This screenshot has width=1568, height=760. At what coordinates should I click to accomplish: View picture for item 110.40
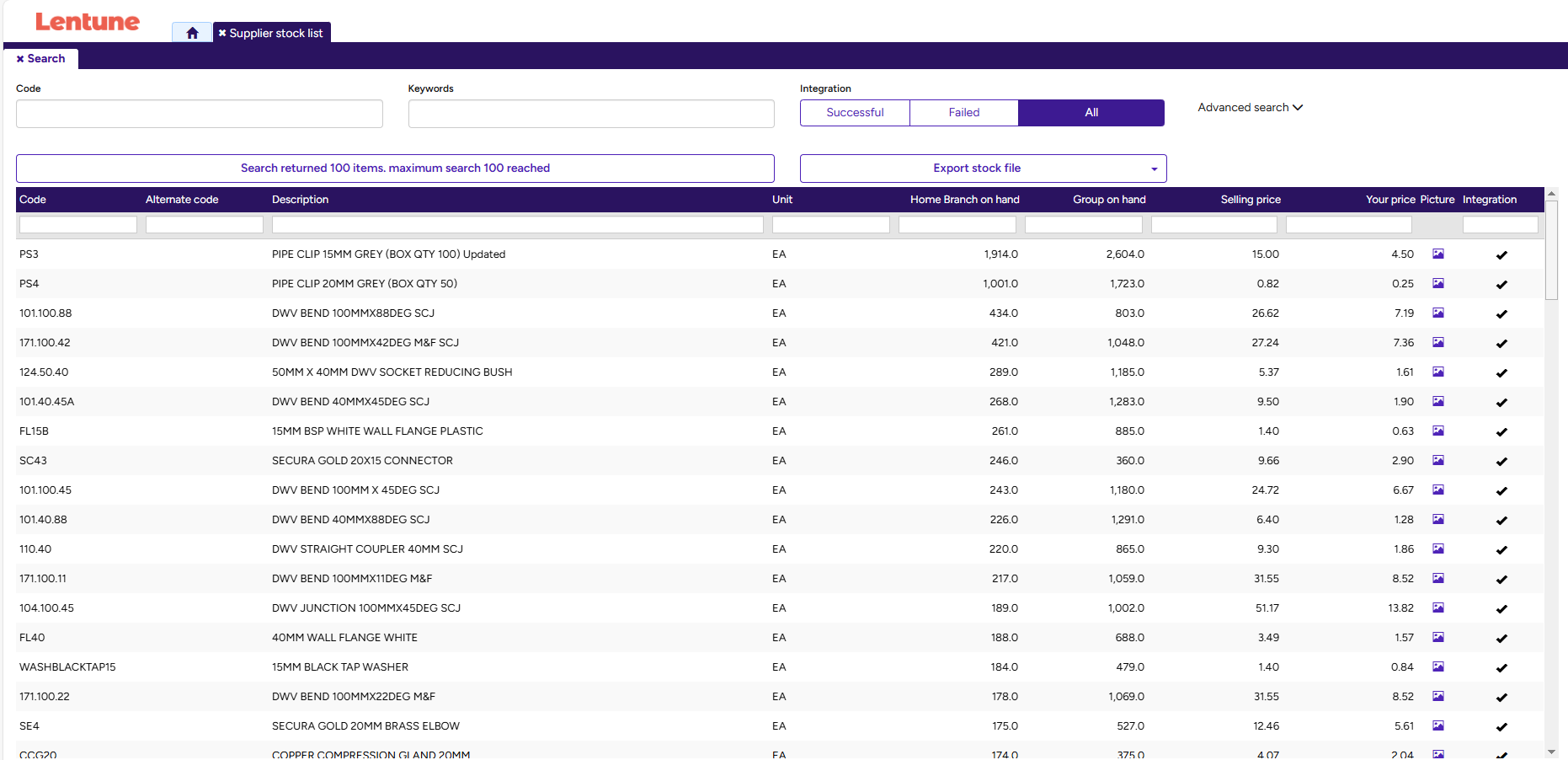[x=1438, y=549]
